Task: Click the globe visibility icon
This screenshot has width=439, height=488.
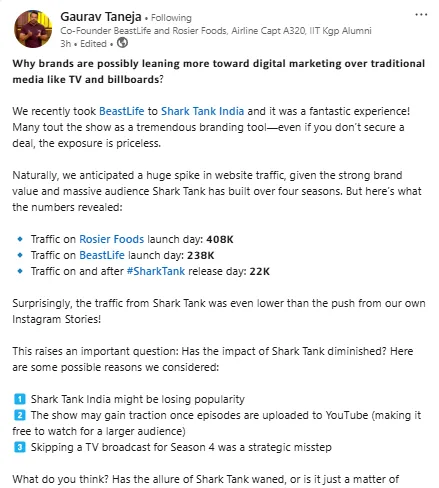Action: coord(122,43)
